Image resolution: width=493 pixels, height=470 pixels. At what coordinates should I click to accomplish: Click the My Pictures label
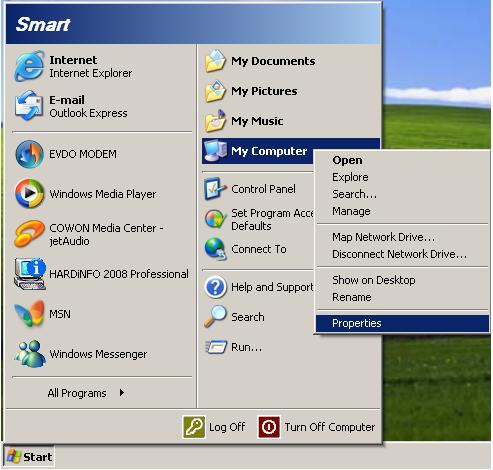(264, 91)
